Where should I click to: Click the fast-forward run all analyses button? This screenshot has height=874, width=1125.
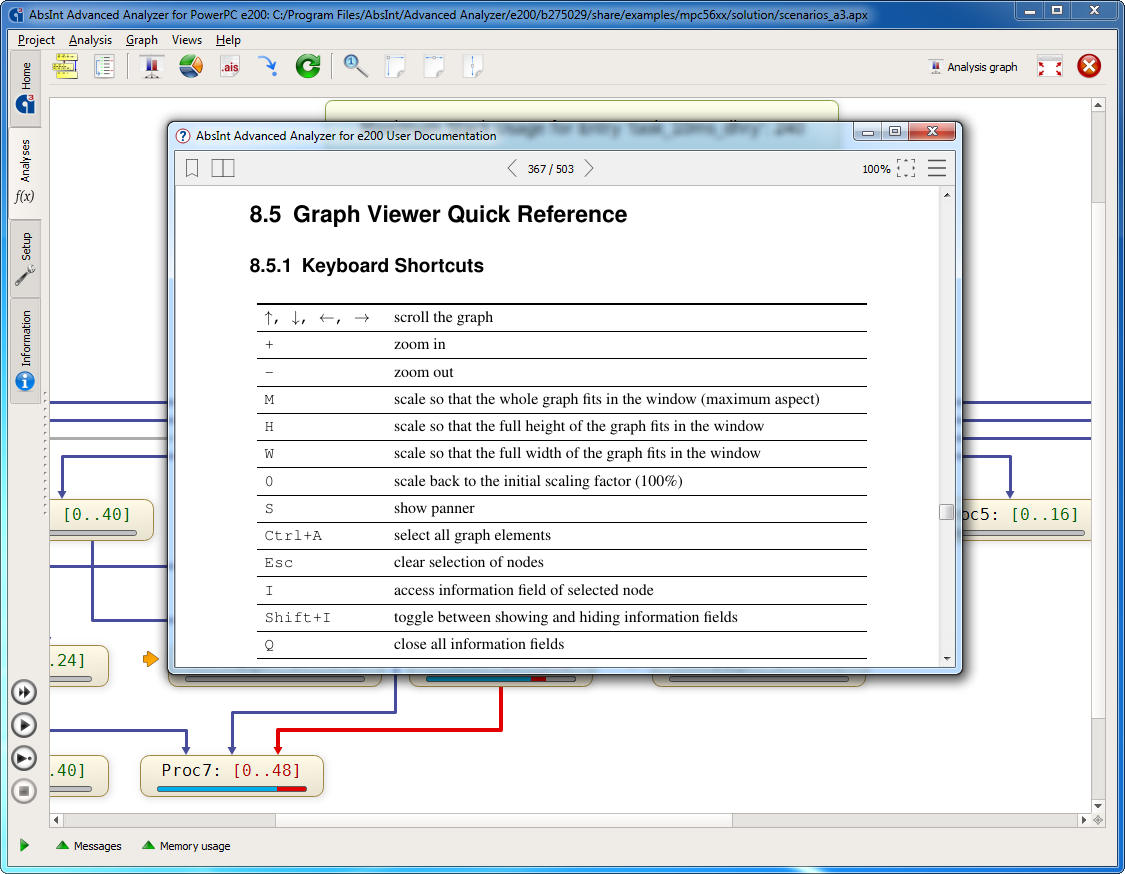pos(24,692)
